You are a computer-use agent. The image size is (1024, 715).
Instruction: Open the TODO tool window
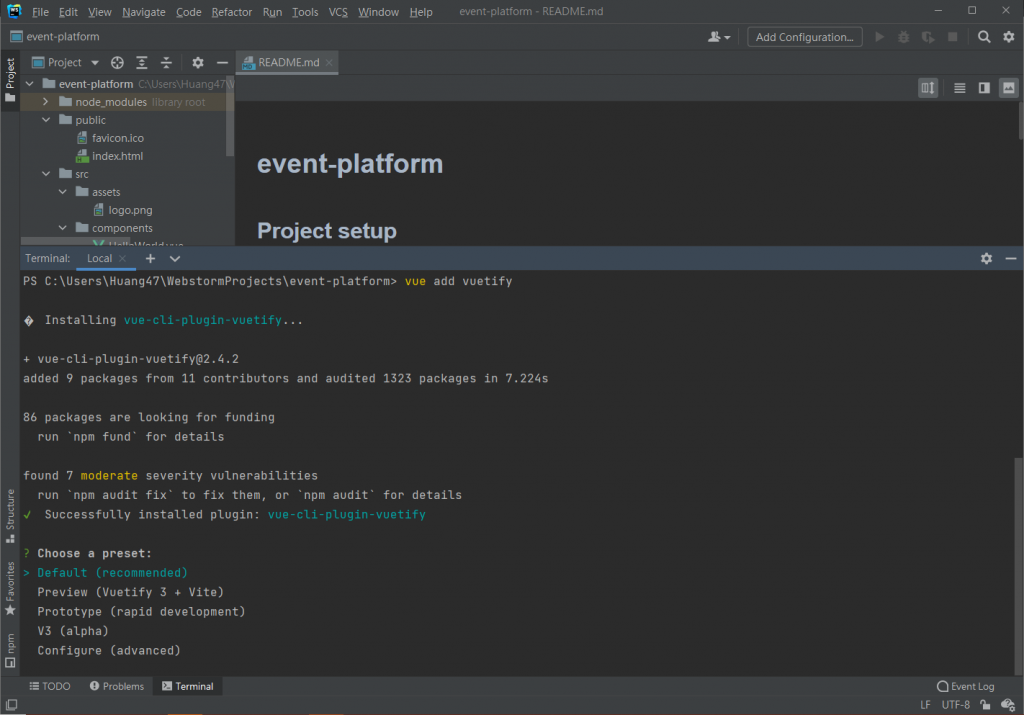50,686
